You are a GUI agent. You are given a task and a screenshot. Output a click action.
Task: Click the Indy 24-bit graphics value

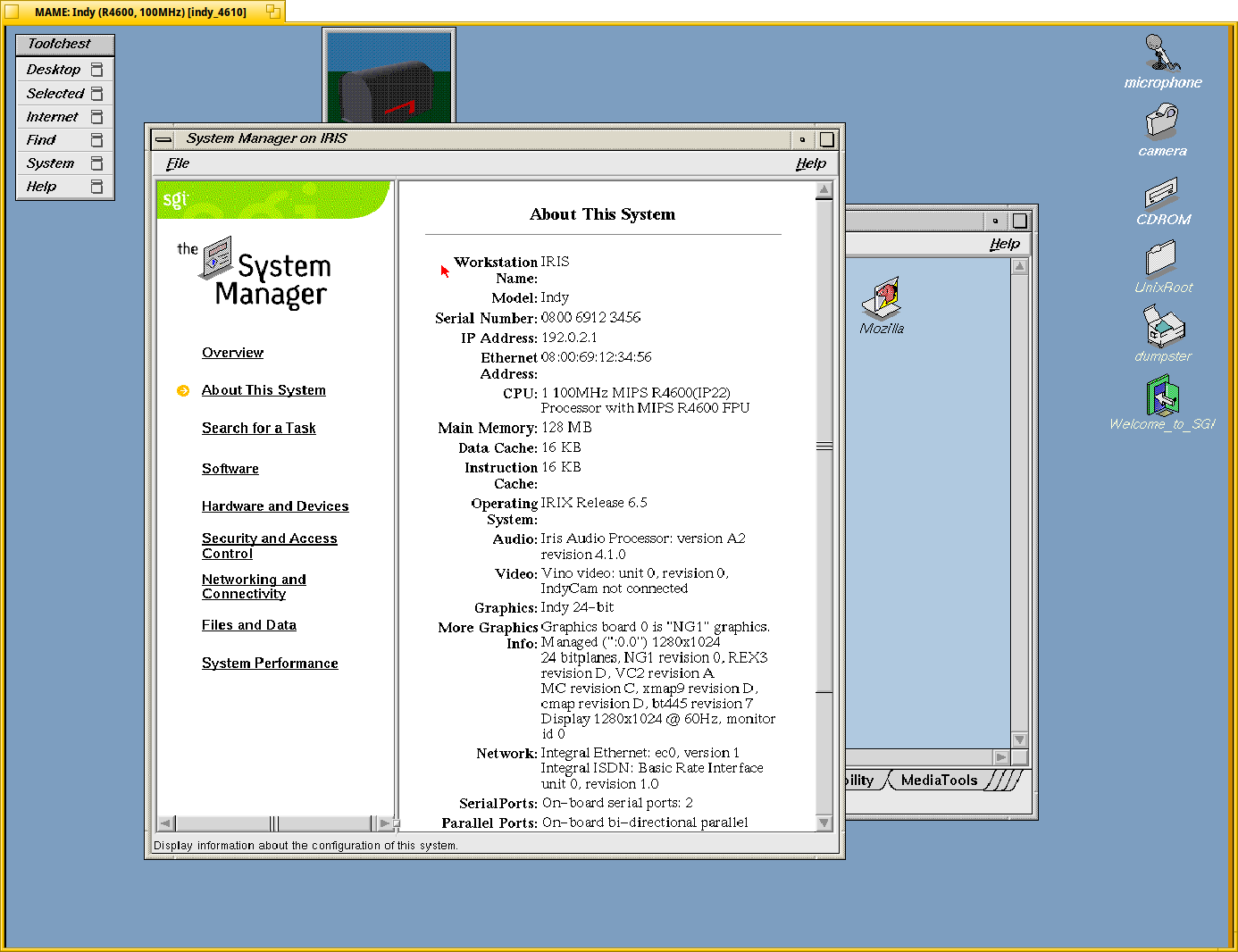pyautogui.click(x=577, y=607)
